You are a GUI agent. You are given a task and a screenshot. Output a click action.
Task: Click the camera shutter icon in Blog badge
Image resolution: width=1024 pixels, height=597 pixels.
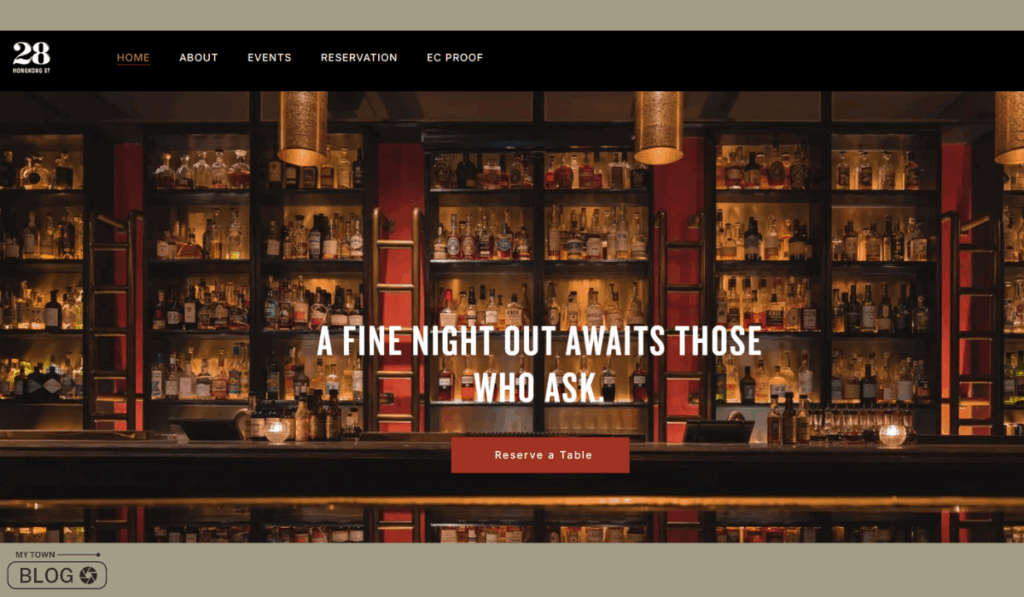88,575
